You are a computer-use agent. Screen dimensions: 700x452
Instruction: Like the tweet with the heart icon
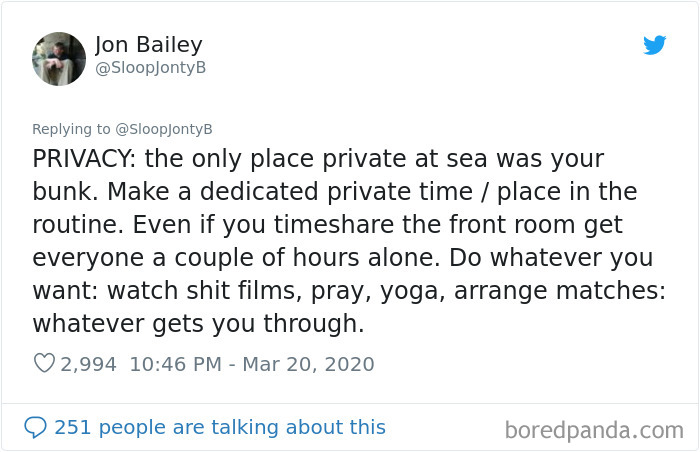point(44,363)
